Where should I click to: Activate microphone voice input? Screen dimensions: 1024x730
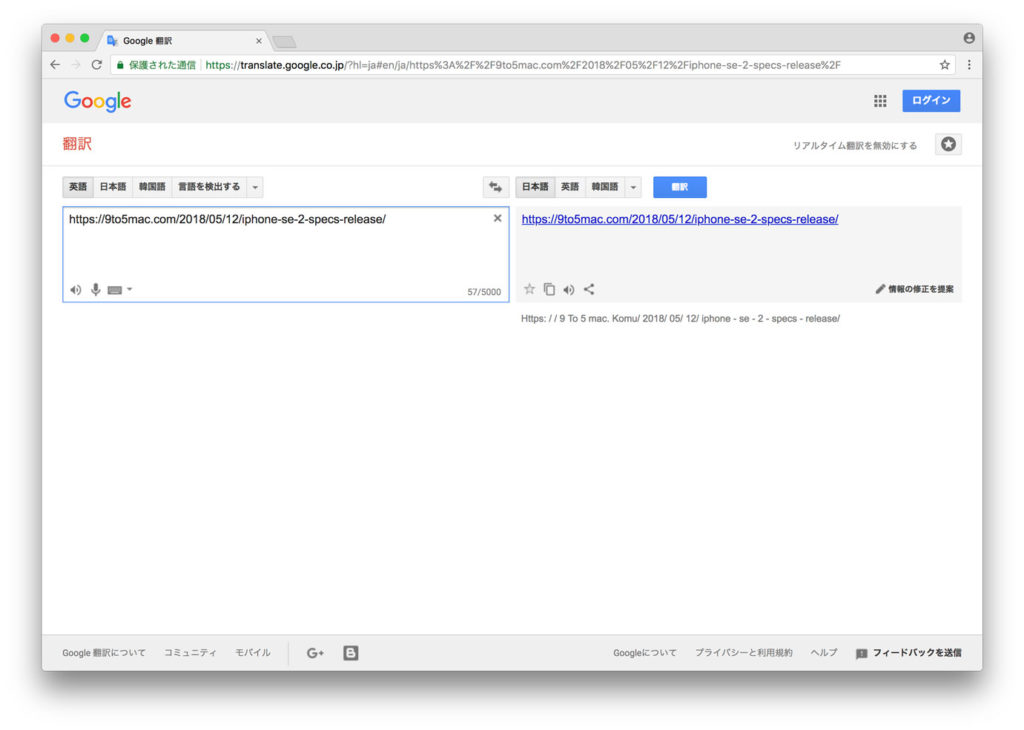95,289
